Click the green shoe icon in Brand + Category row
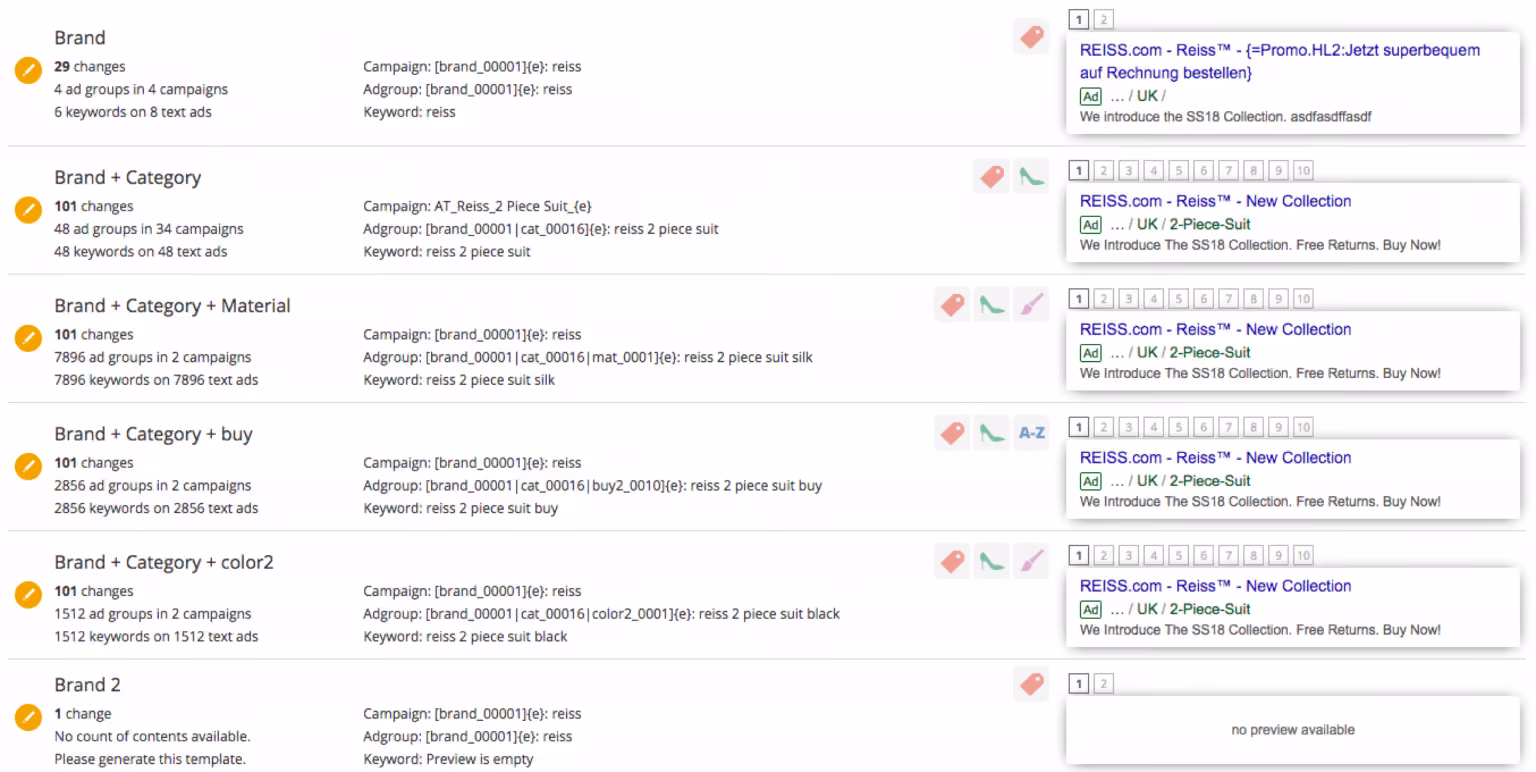 pos(1031,177)
